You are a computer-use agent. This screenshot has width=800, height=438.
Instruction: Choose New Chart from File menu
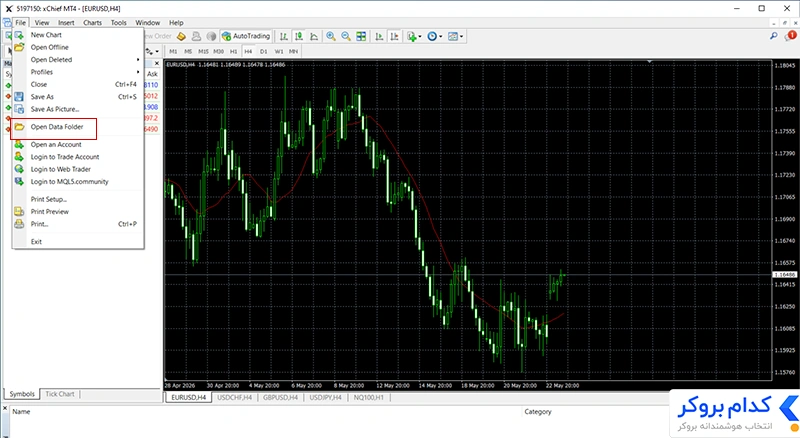click(x=78, y=35)
